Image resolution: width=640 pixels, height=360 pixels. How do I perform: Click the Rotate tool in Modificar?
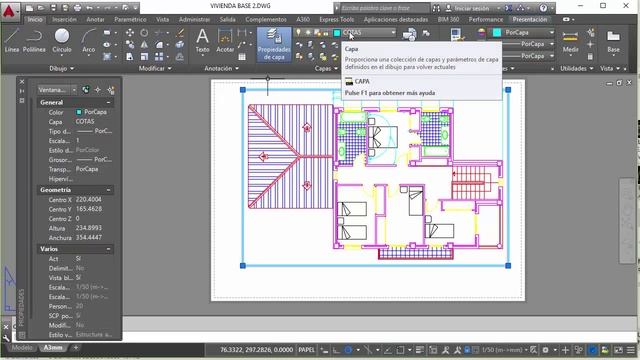(144, 33)
